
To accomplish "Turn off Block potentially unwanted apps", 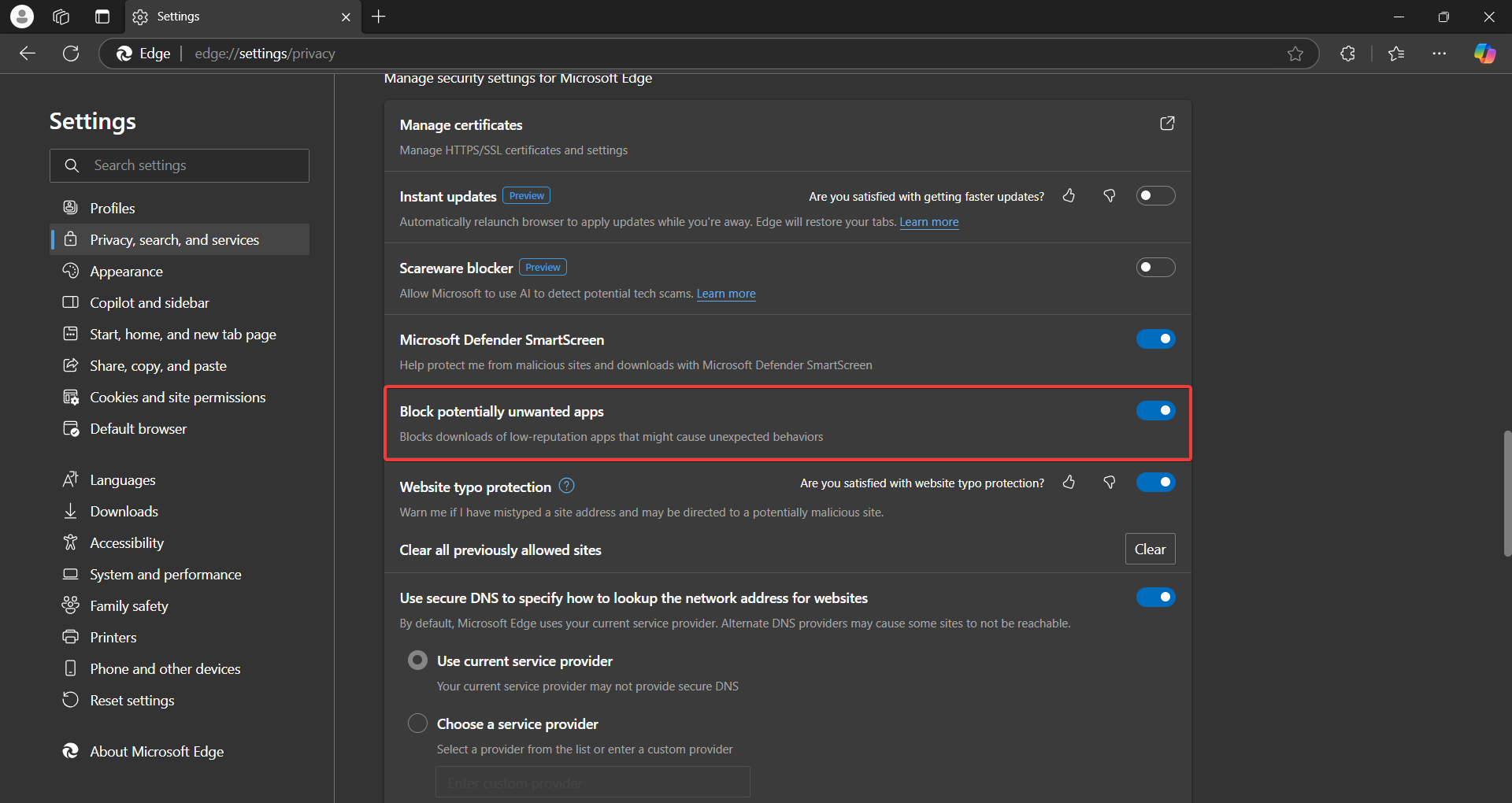I will click(x=1155, y=410).
